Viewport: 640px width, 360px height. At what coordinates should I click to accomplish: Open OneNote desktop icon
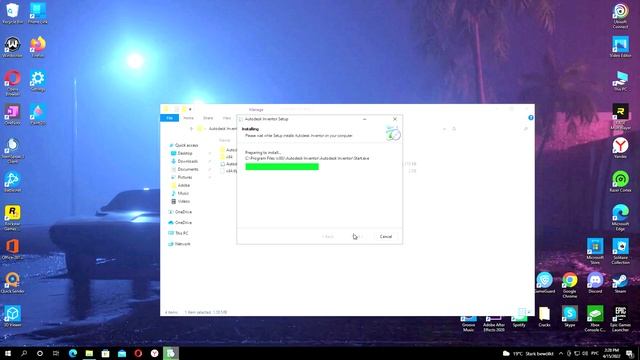tap(12, 114)
